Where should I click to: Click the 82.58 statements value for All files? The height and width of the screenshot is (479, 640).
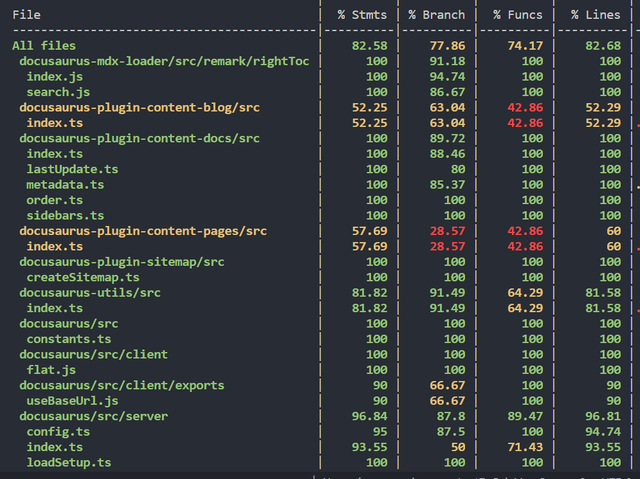pyautogui.click(x=370, y=46)
